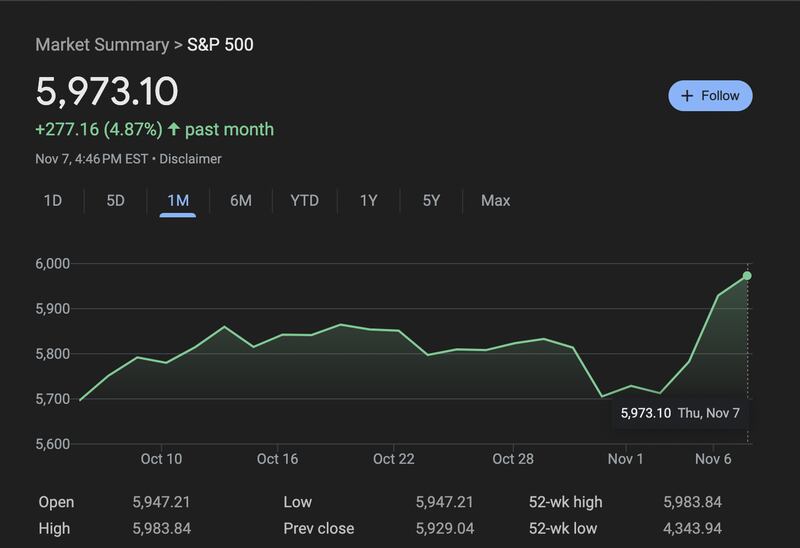Open the Market Summary breadcrumb link

click(x=102, y=45)
